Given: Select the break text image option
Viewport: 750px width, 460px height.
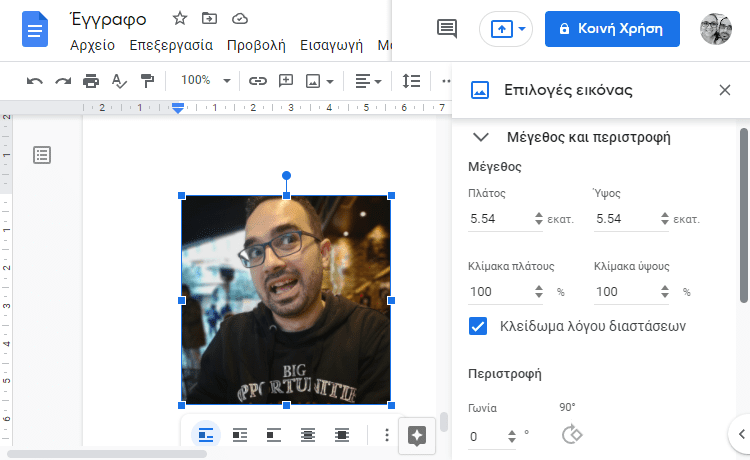Looking at the screenshot, I should 274,435.
